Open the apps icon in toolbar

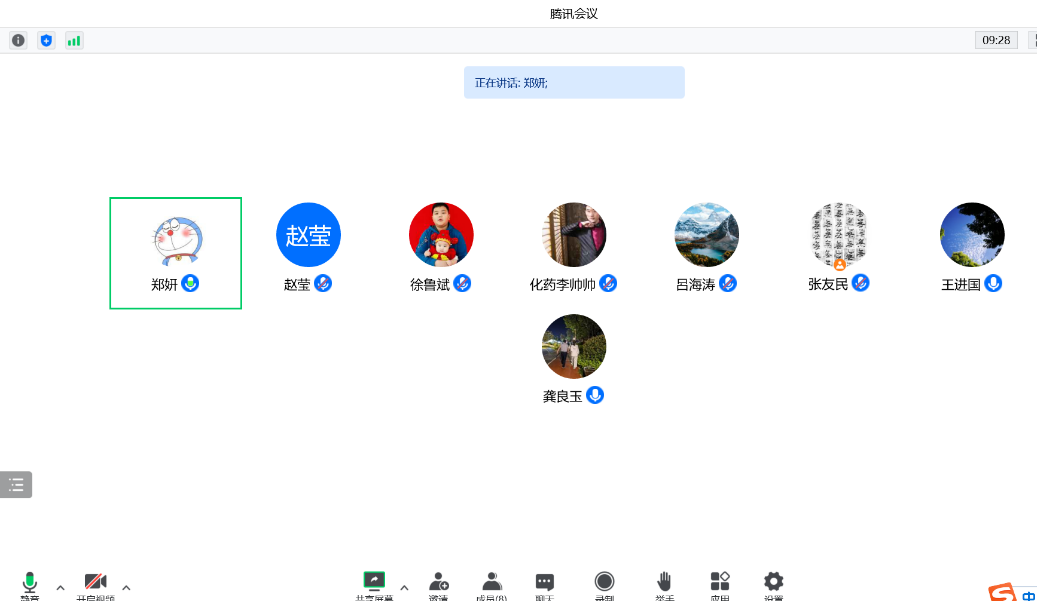click(720, 582)
